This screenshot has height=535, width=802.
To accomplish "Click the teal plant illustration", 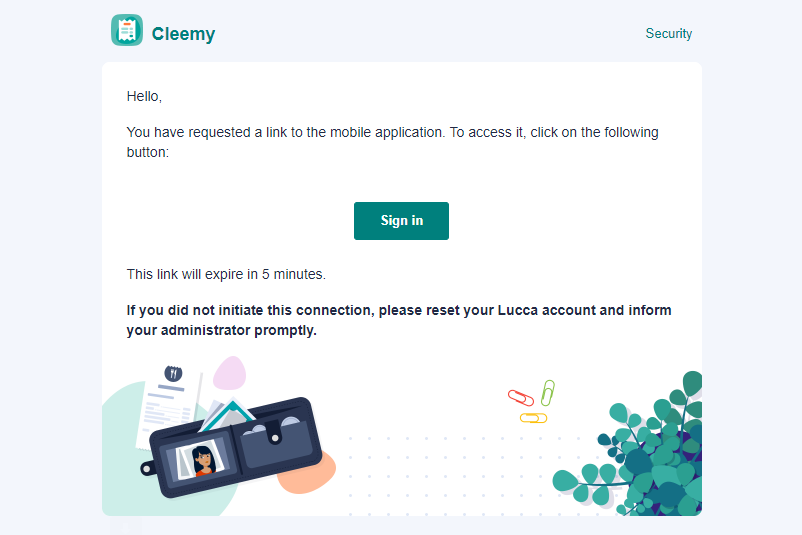I will click(634, 450).
